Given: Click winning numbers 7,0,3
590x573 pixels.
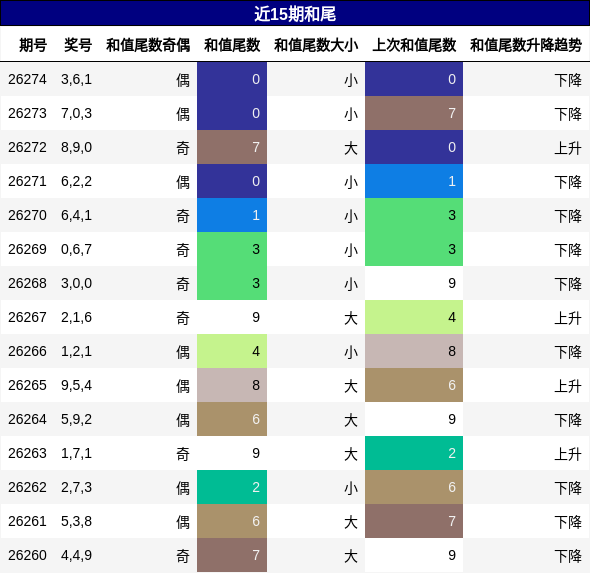Looking at the screenshot, I should coord(76,113).
